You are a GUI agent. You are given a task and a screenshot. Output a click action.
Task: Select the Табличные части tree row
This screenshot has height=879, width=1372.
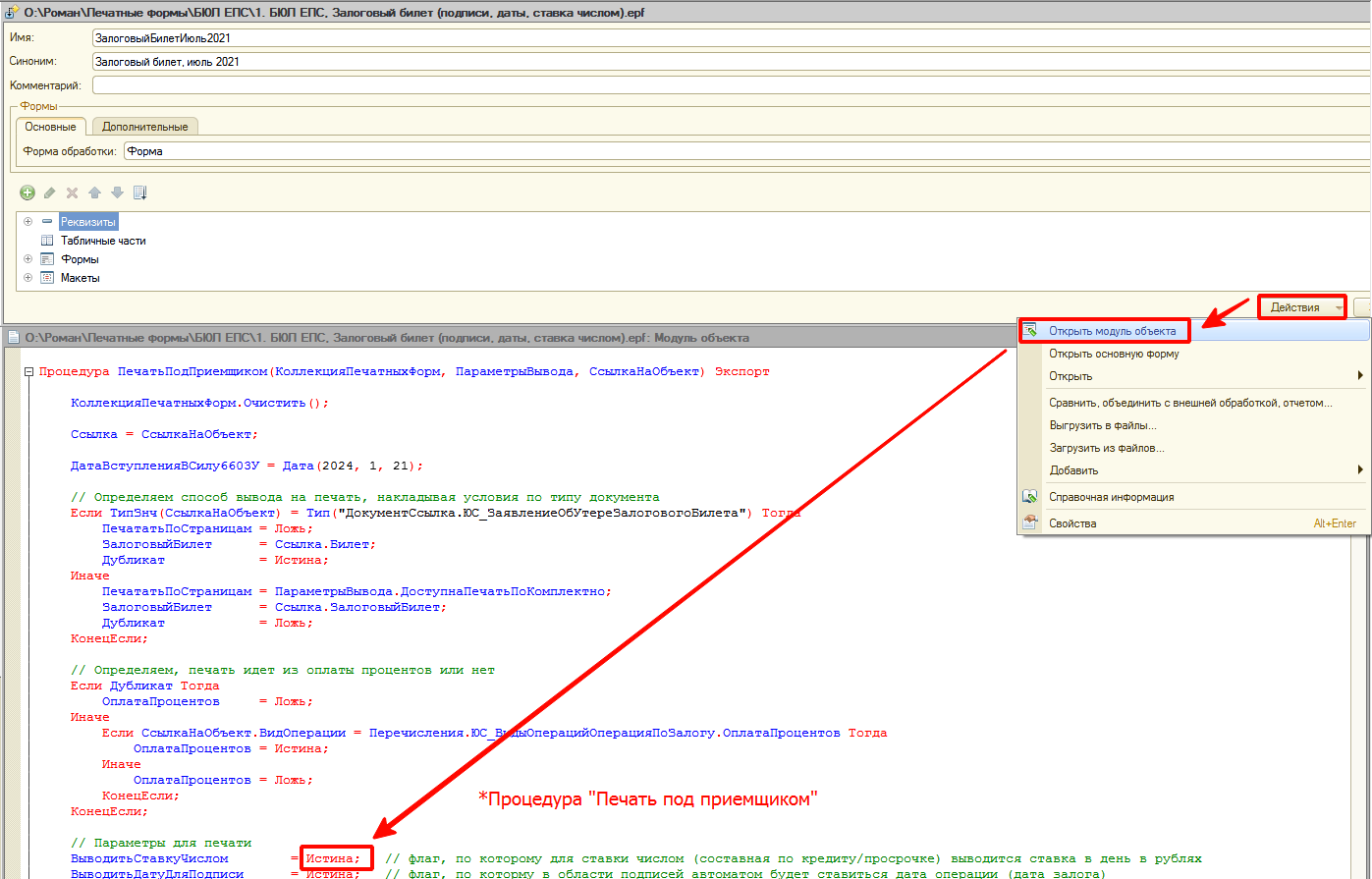pos(103,241)
